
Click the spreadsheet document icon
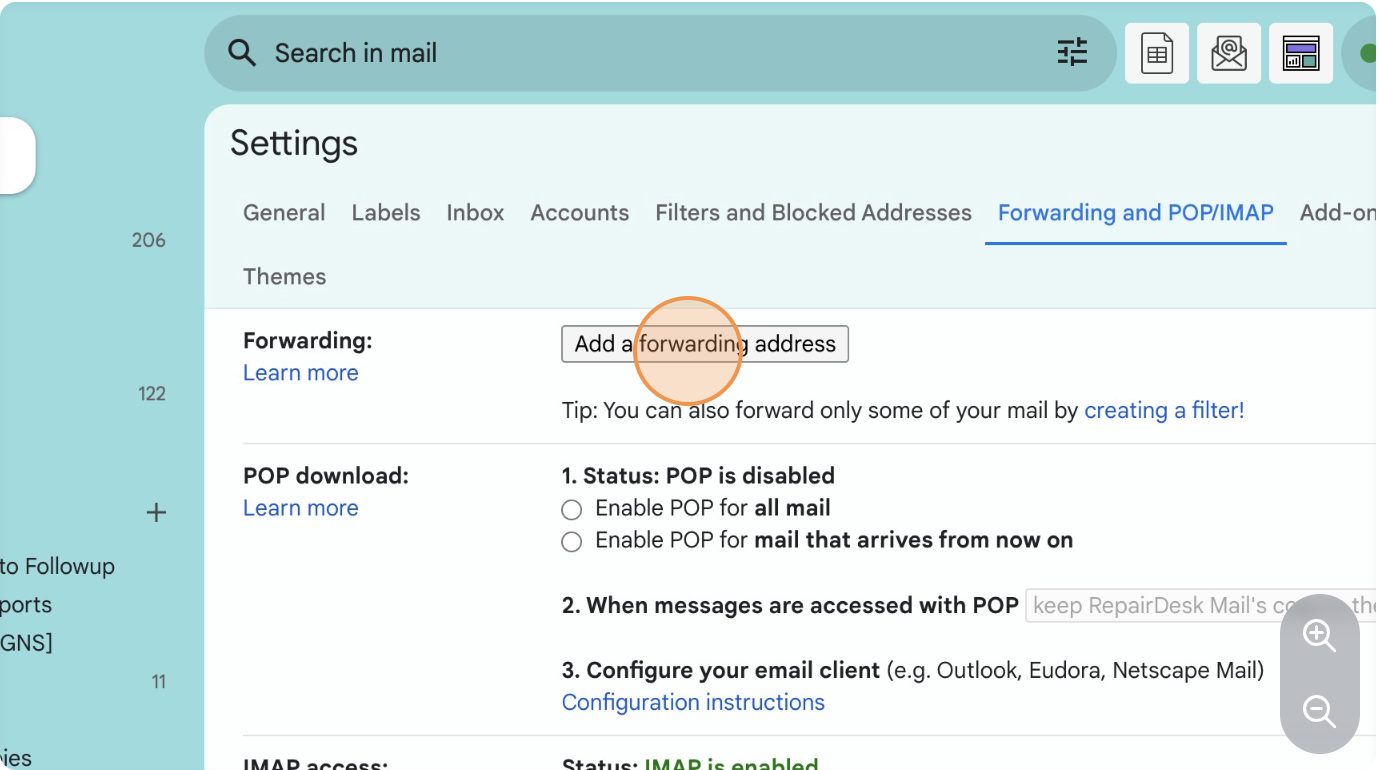1157,53
